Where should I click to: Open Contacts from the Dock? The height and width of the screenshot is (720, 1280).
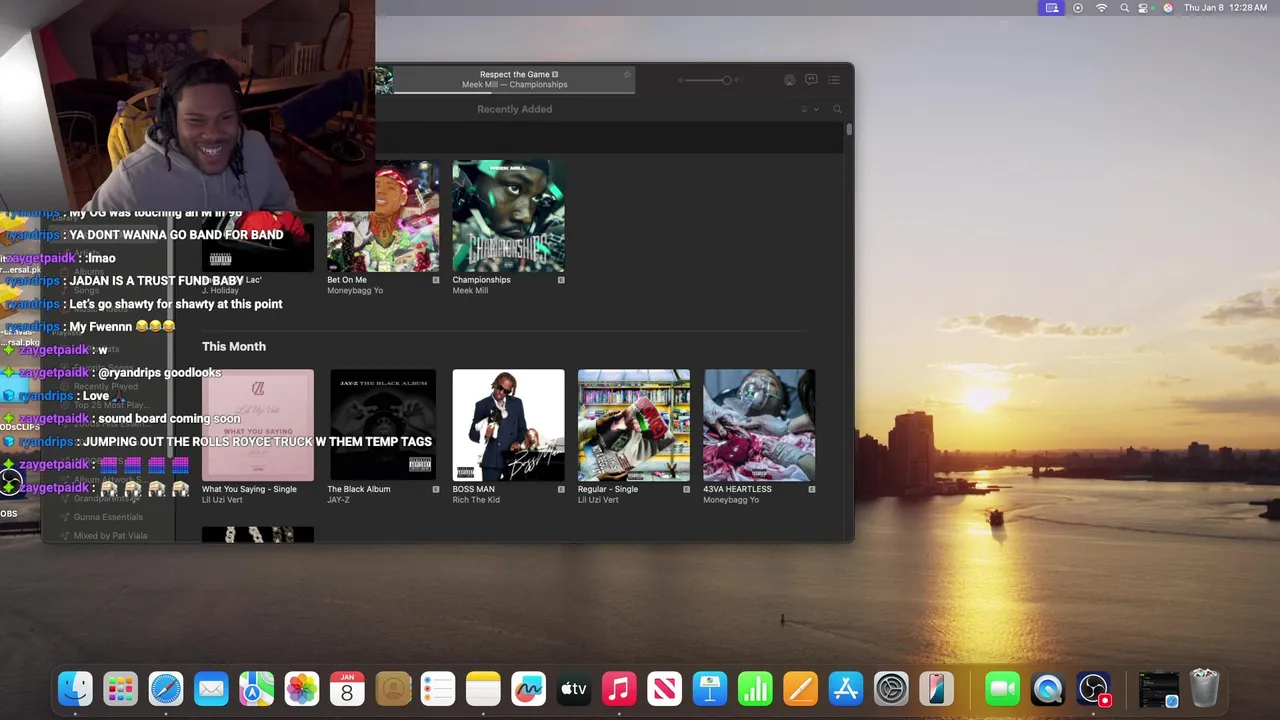393,688
